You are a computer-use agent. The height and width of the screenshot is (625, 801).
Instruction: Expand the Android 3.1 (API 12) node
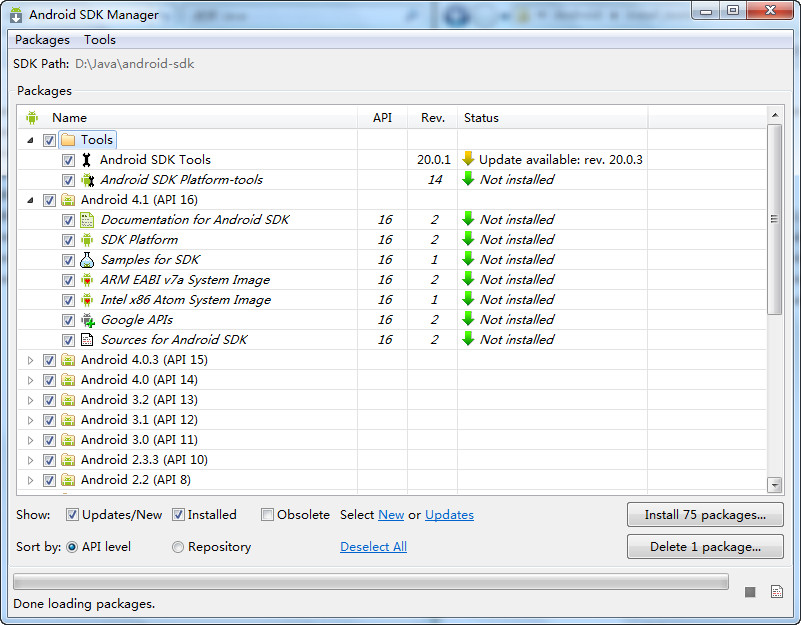click(31, 421)
